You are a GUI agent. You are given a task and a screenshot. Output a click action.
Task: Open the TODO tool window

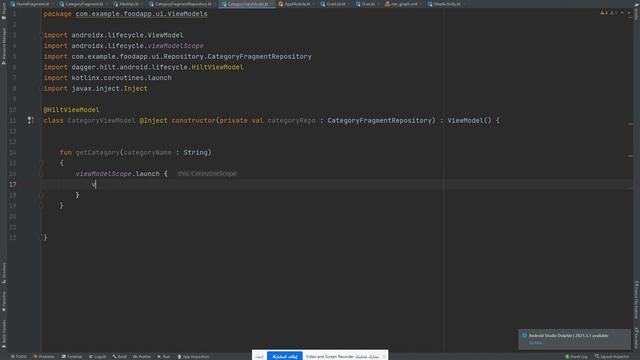point(19,357)
